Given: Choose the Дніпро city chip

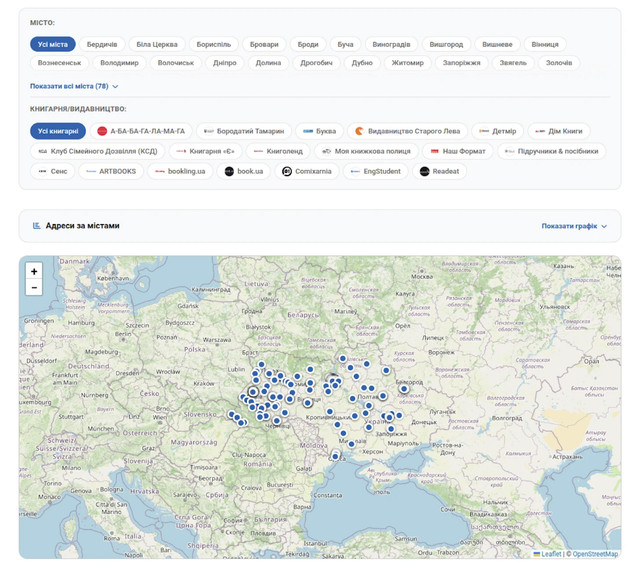Looking at the screenshot, I should [224, 63].
